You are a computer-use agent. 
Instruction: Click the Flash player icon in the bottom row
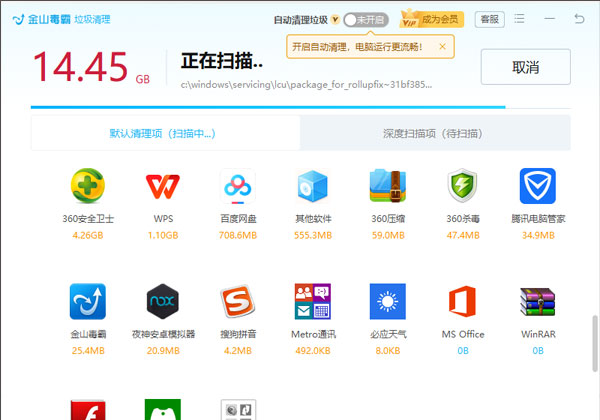[88, 410]
